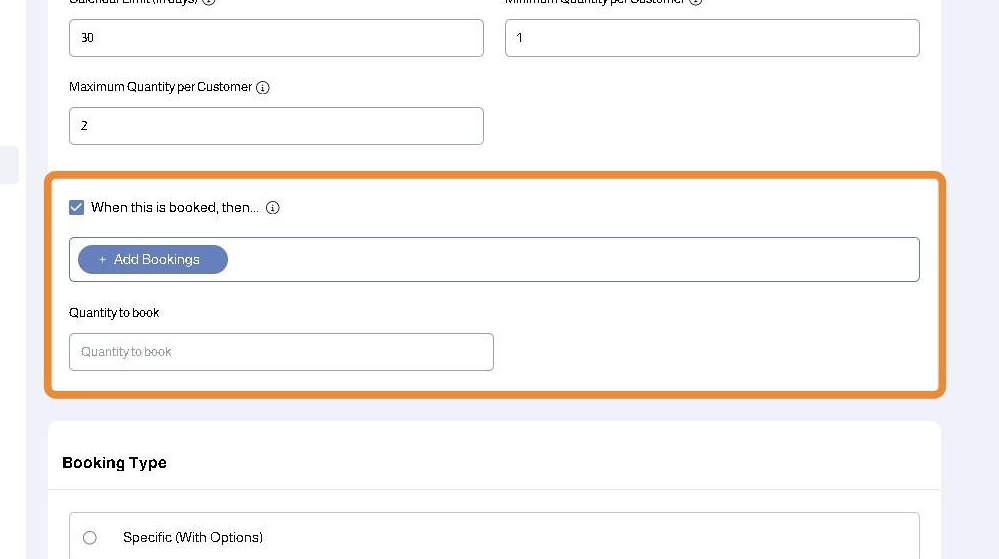Click the partial sidebar item at left edge

[9, 165]
